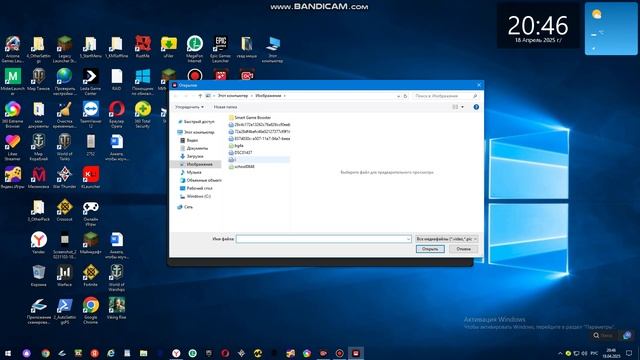The image size is (640, 360).
Task: Open the view options dropdown arrow
Action: [462, 107]
